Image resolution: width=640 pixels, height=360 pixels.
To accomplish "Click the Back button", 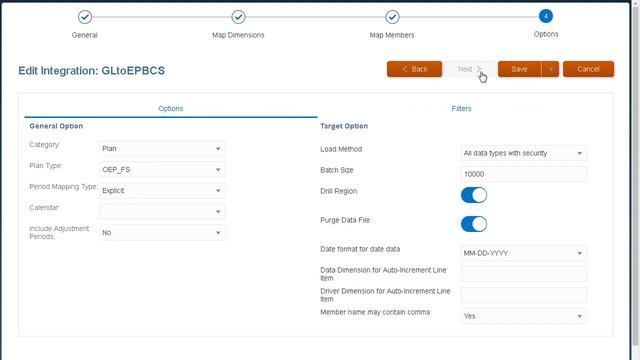I will 414,69.
